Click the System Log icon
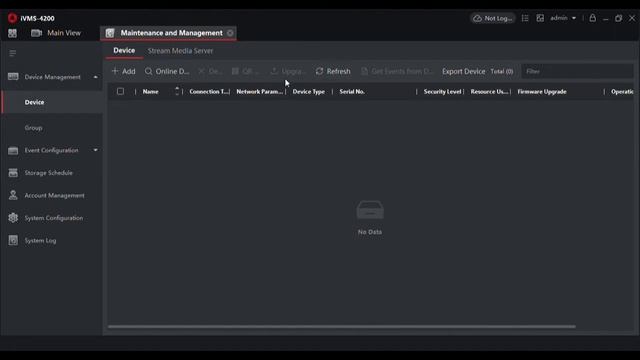The width and height of the screenshot is (640, 360). [x=13, y=240]
